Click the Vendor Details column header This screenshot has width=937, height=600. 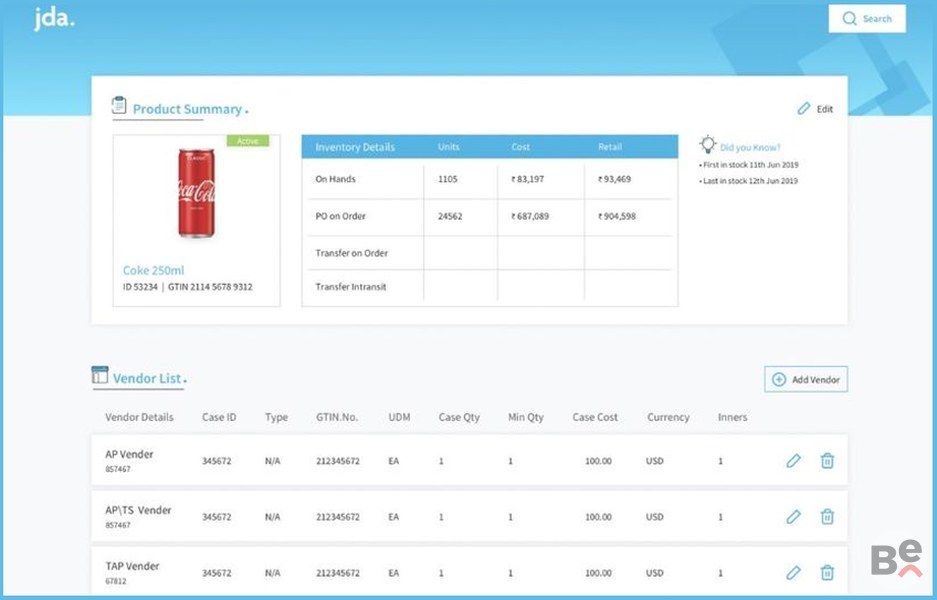(139, 417)
